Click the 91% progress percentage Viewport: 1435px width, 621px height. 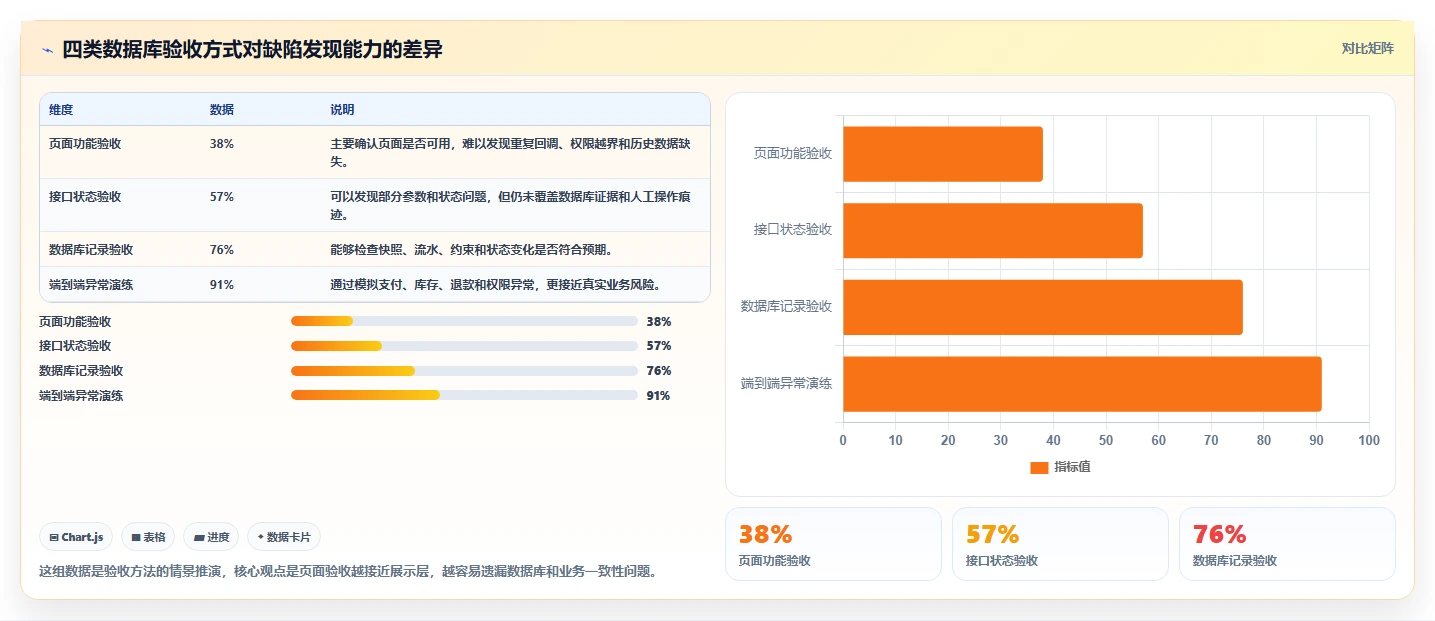point(659,396)
